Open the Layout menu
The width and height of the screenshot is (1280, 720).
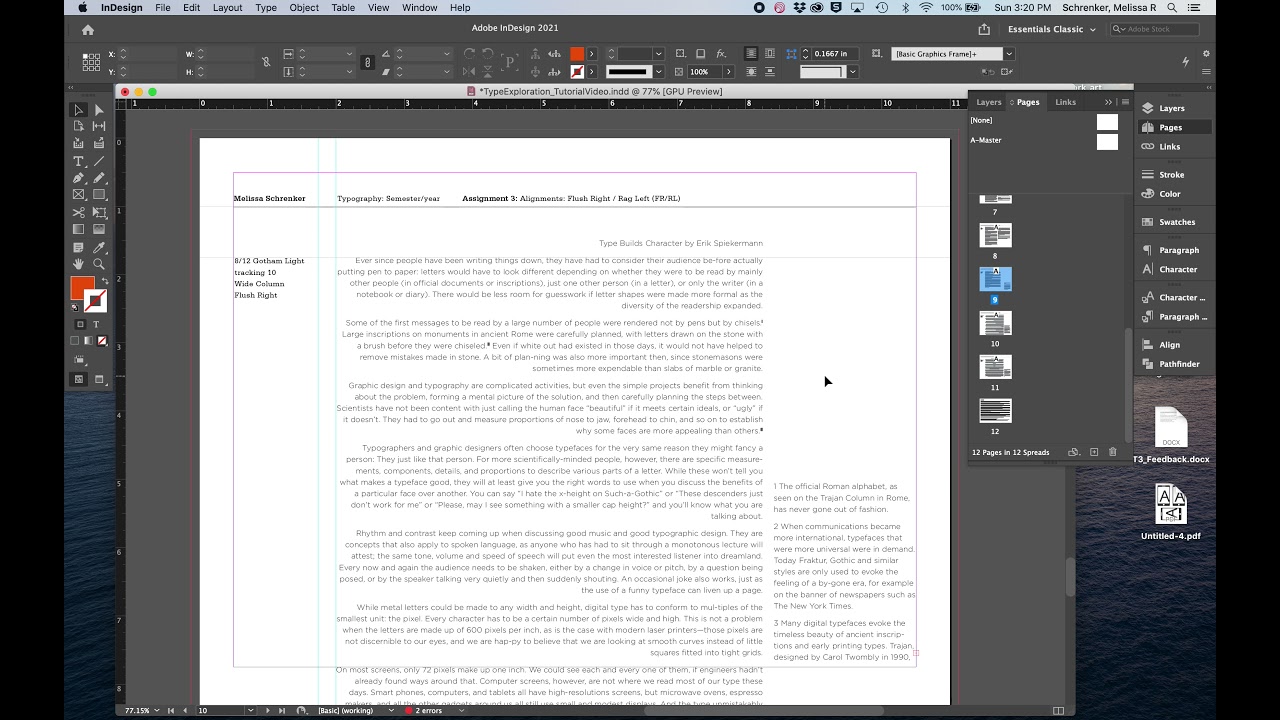(x=227, y=7)
